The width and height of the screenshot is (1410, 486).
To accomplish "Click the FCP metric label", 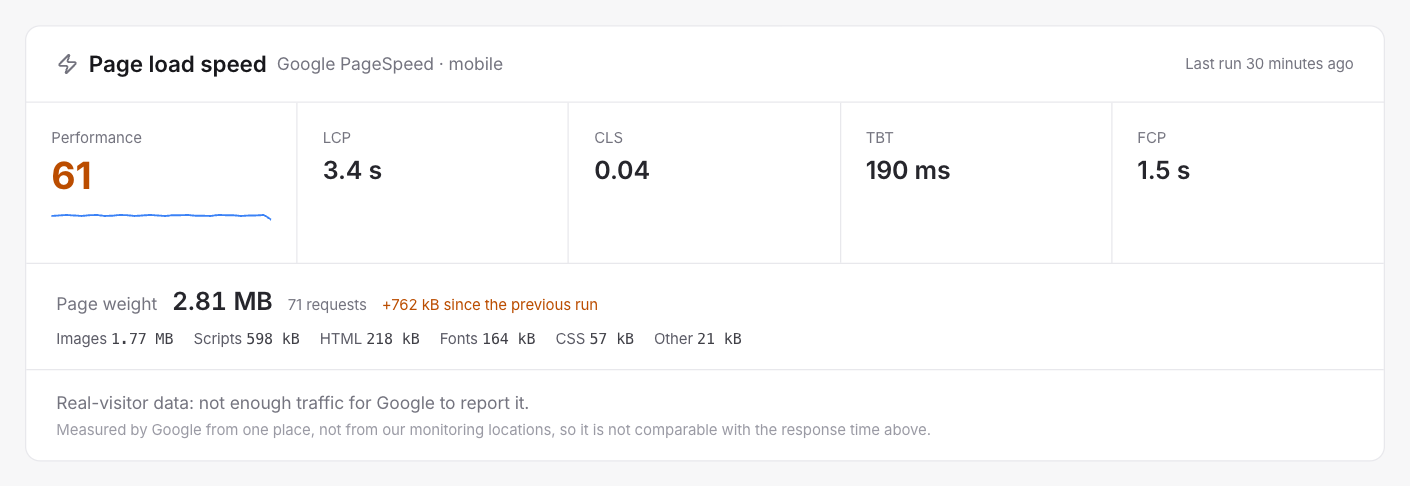I will click(1152, 138).
